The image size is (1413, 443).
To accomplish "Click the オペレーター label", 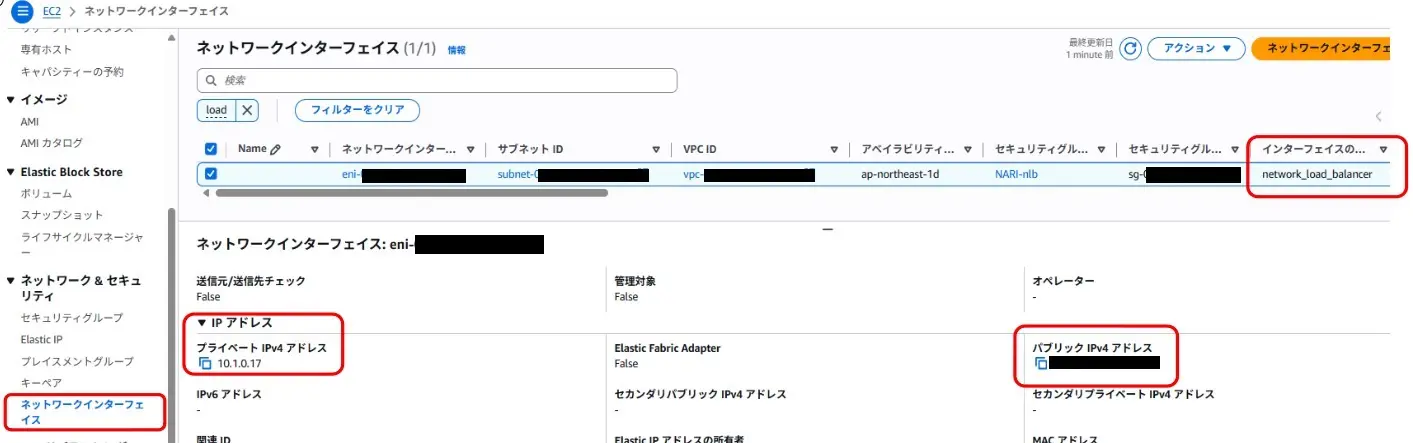I will (x=1063, y=282).
